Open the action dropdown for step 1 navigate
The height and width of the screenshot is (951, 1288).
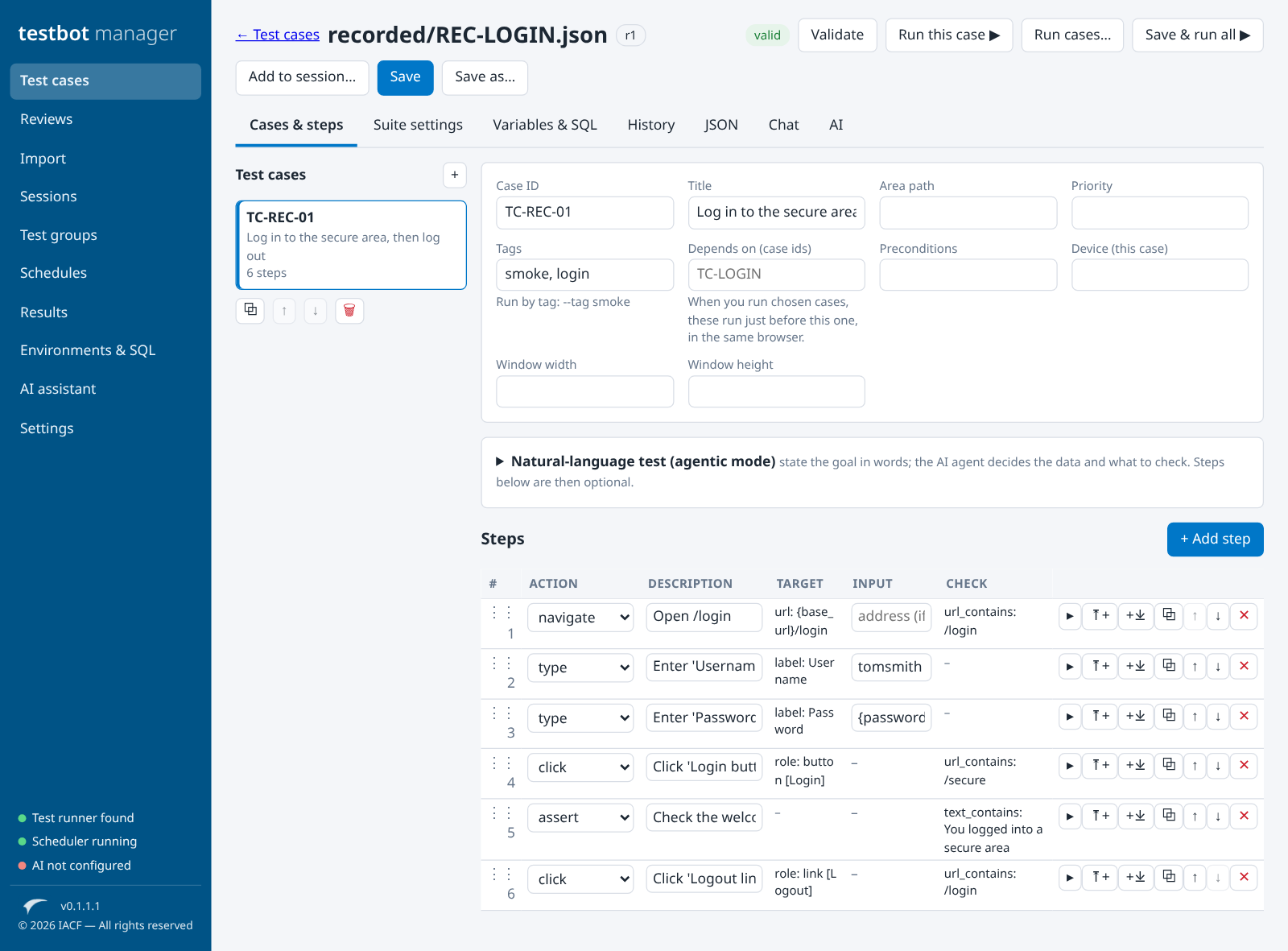coord(580,618)
